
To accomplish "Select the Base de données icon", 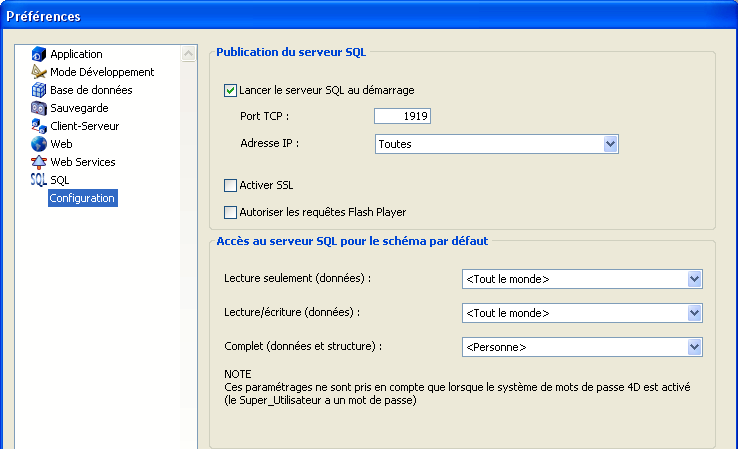I will pyautogui.click(x=39, y=90).
